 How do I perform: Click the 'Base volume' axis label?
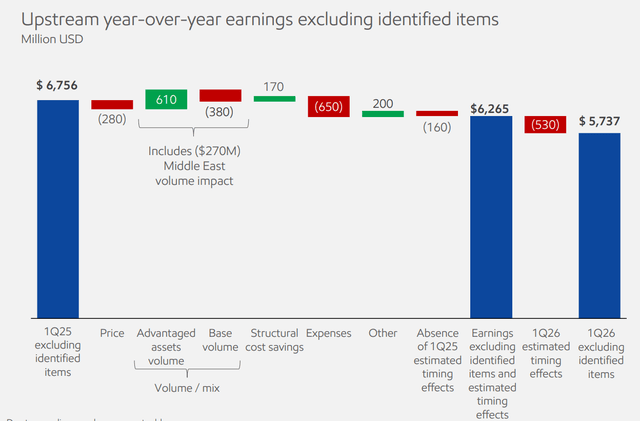pyautogui.click(x=220, y=340)
